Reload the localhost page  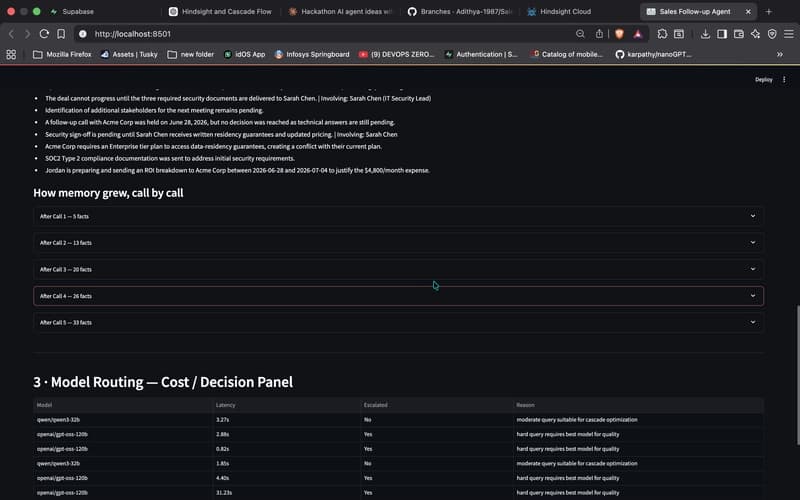[x=44, y=34]
